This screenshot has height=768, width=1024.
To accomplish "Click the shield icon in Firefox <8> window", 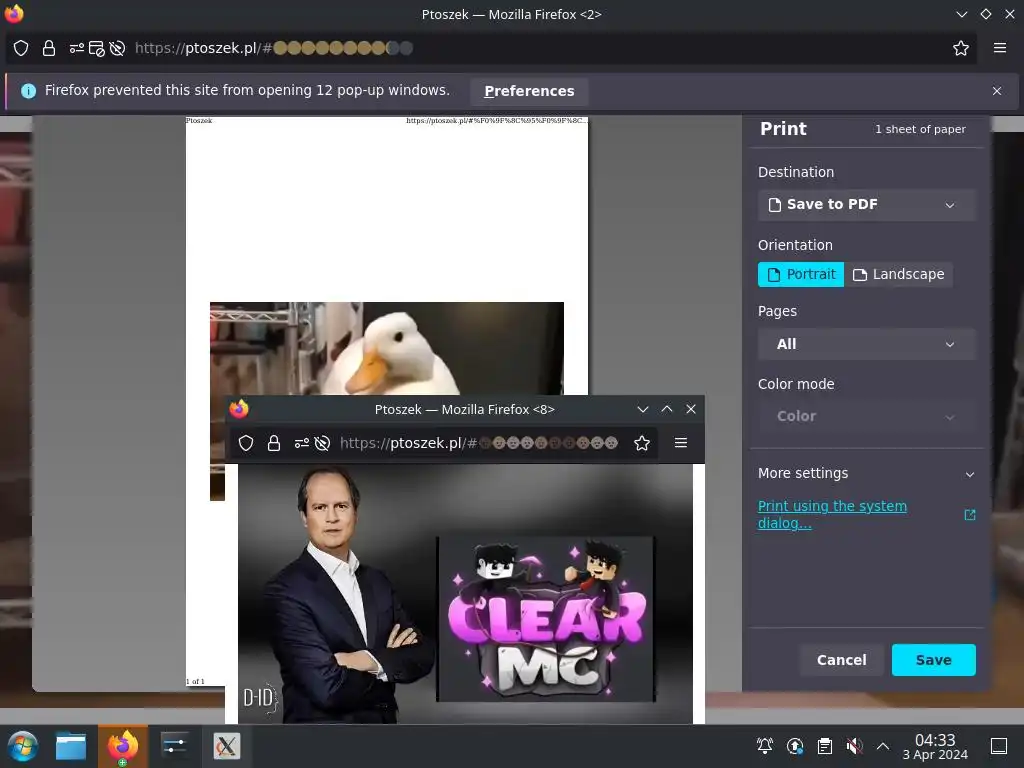I will coord(246,443).
